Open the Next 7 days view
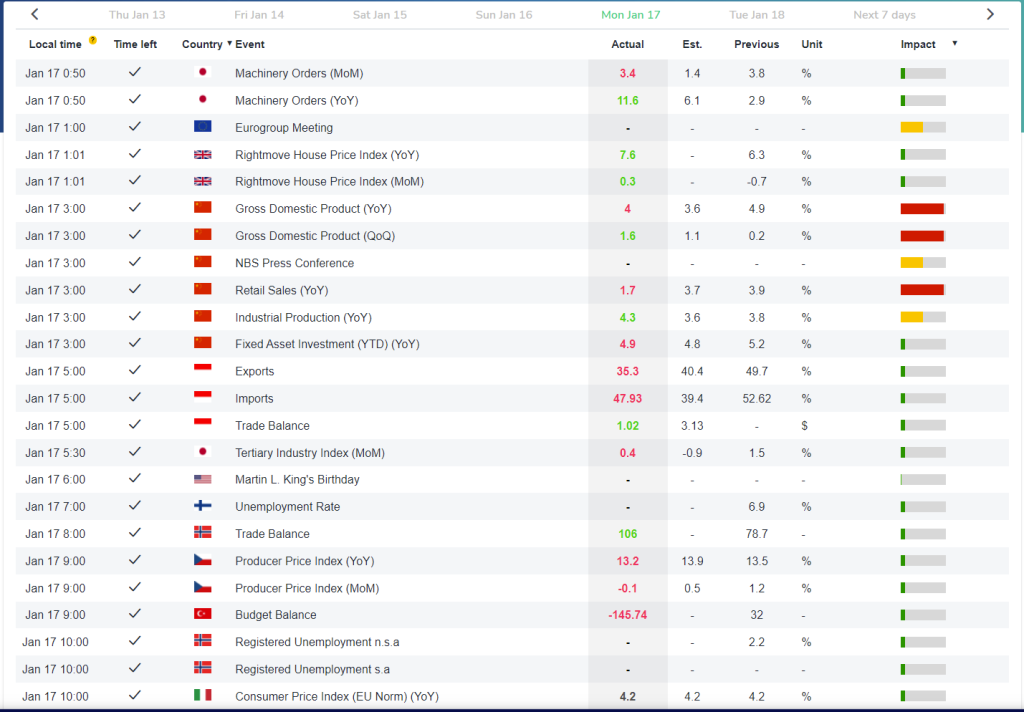The image size is (1024, 712). 884,15
